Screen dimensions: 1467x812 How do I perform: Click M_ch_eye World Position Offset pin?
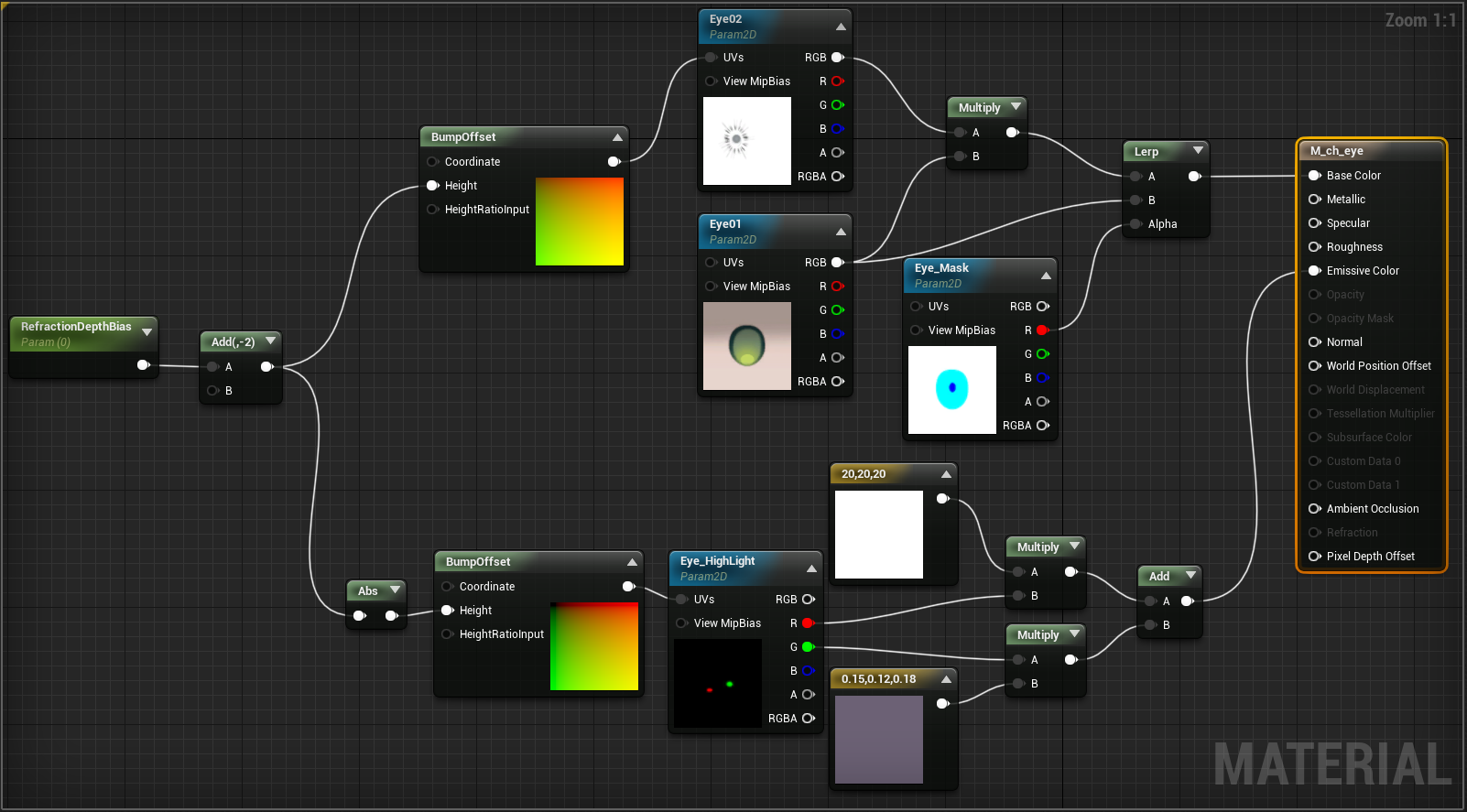1315,366
